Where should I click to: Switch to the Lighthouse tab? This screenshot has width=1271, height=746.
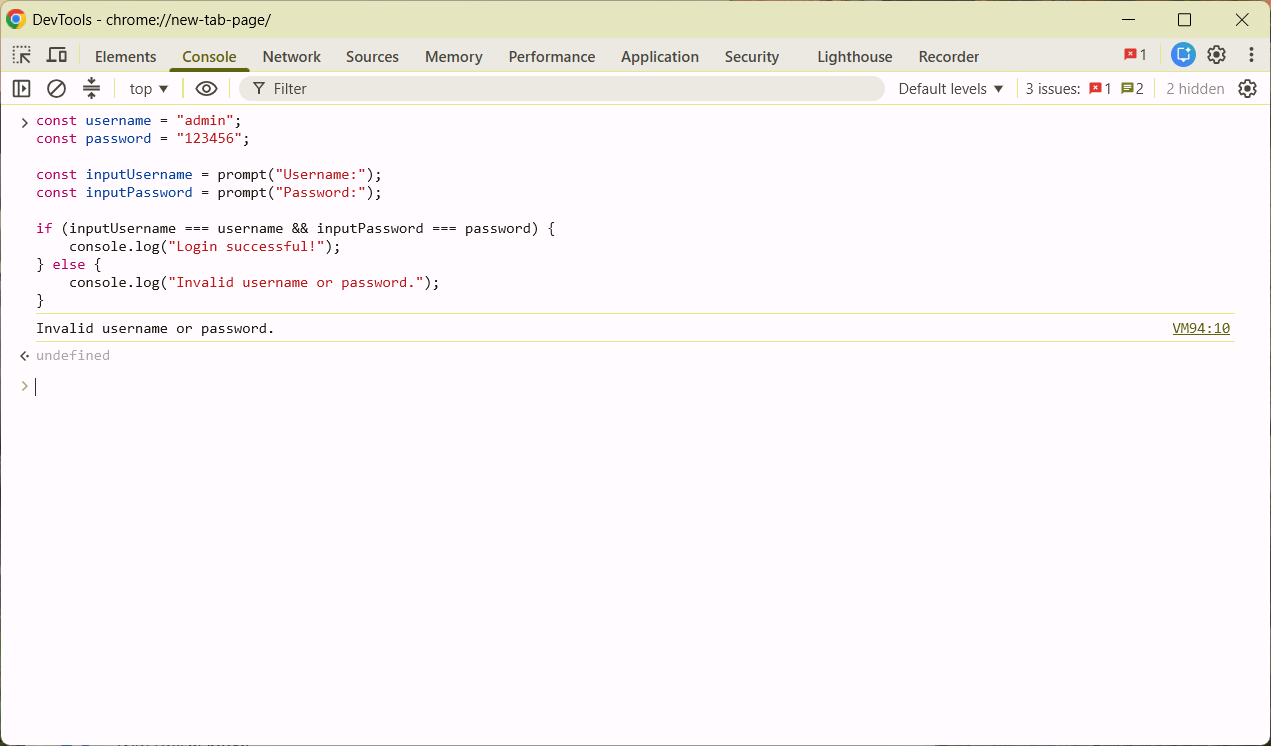(855, 56)
